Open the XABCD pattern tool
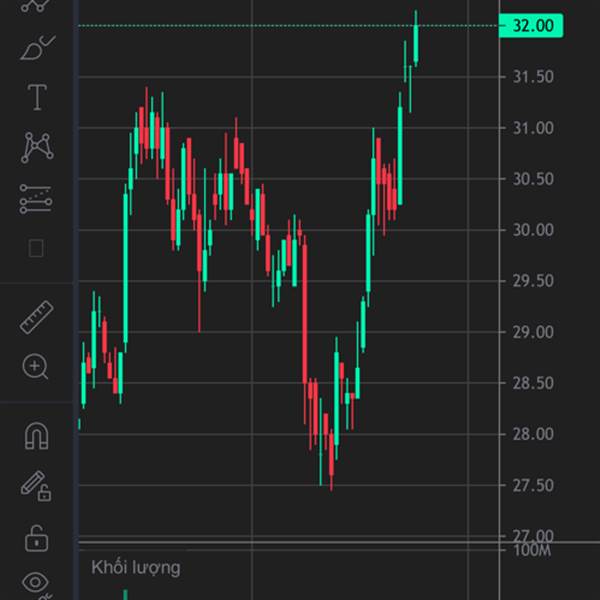 pos(37,147)
